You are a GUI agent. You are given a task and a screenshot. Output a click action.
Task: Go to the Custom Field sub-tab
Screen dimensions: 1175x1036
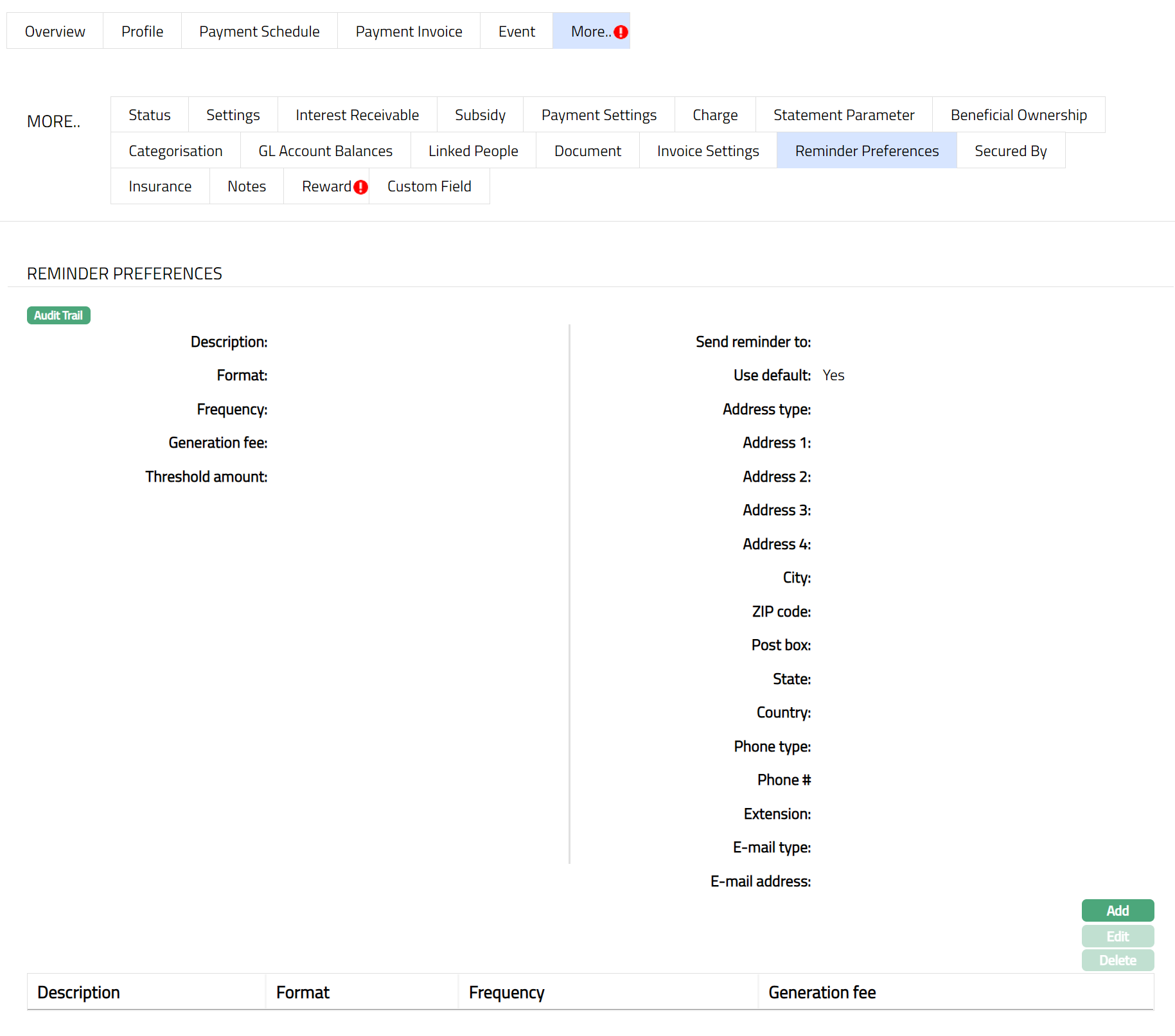pyautogui.click(x=429, y=186)
